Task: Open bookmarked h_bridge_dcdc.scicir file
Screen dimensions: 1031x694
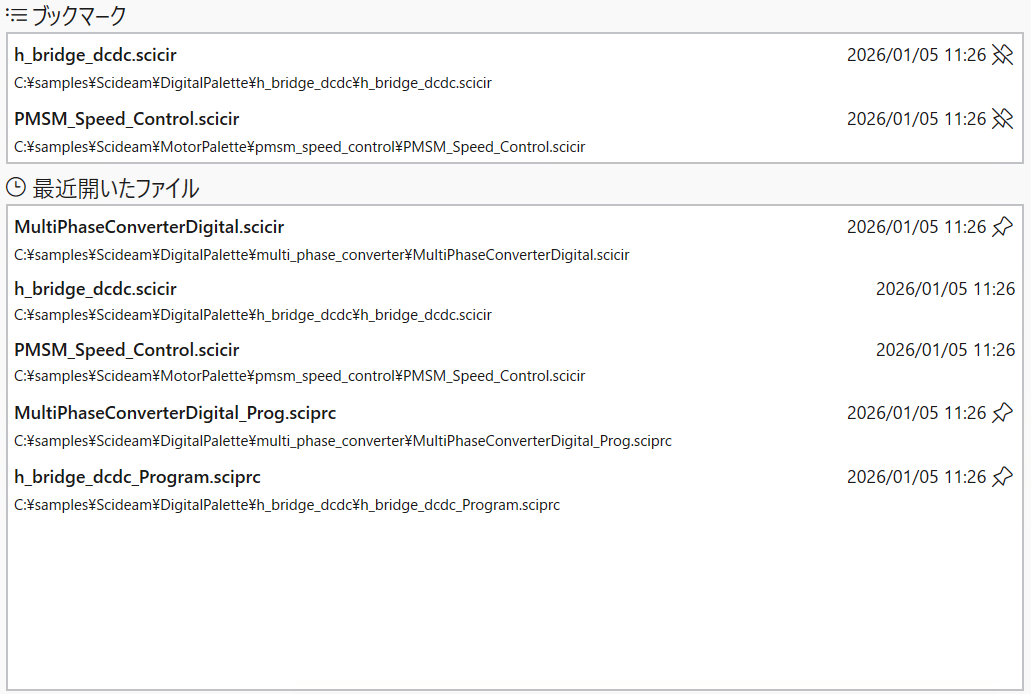Action: click(95, 55)
